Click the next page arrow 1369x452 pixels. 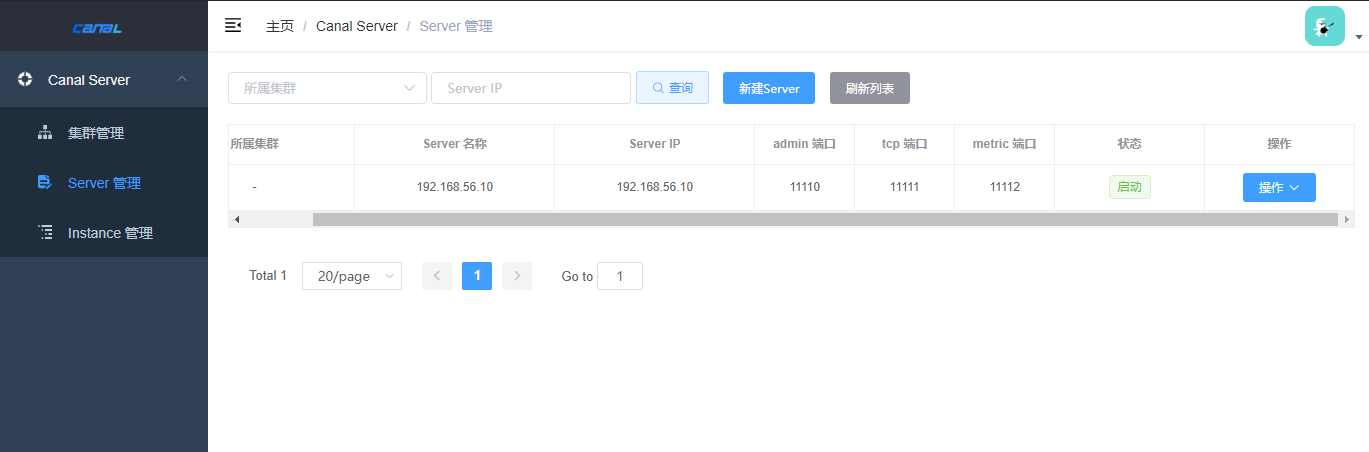coord(517,276)
